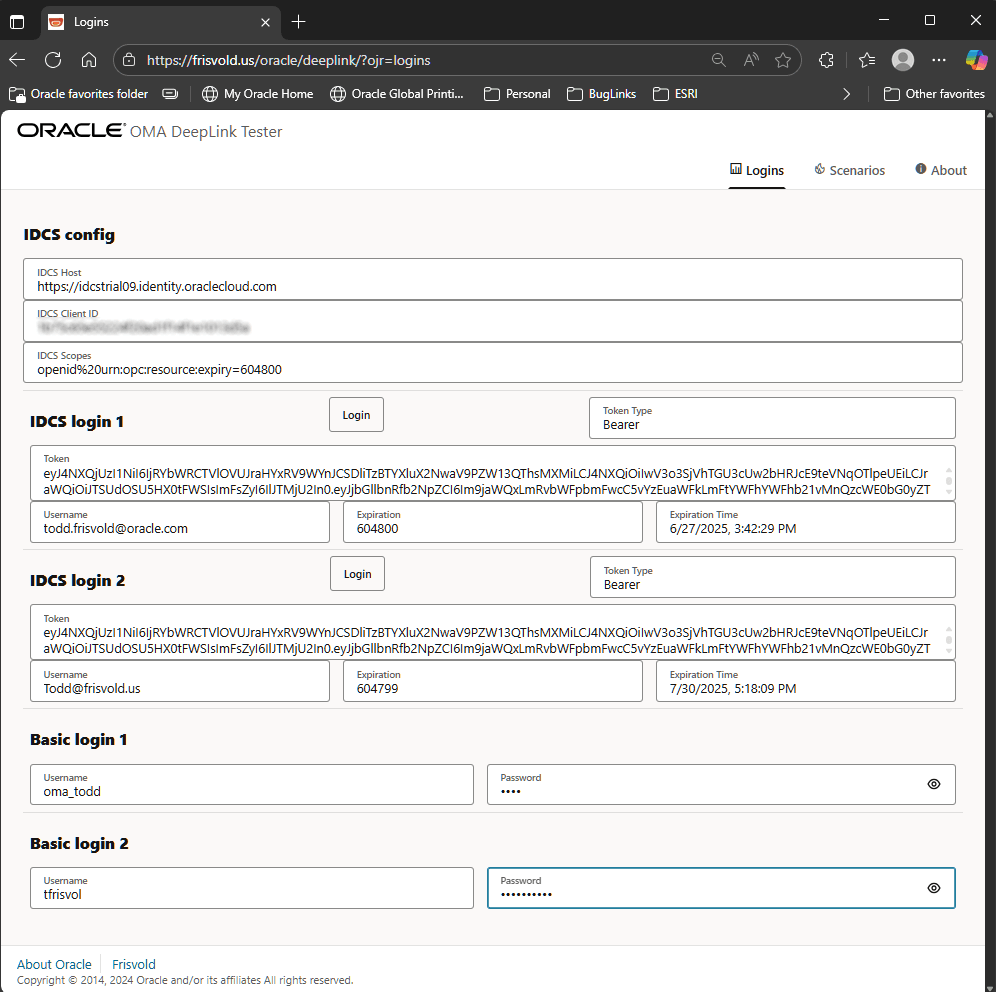Close the Logins browser tab
The width and height of the screenshot is (996, 992).
click(266, 22)
